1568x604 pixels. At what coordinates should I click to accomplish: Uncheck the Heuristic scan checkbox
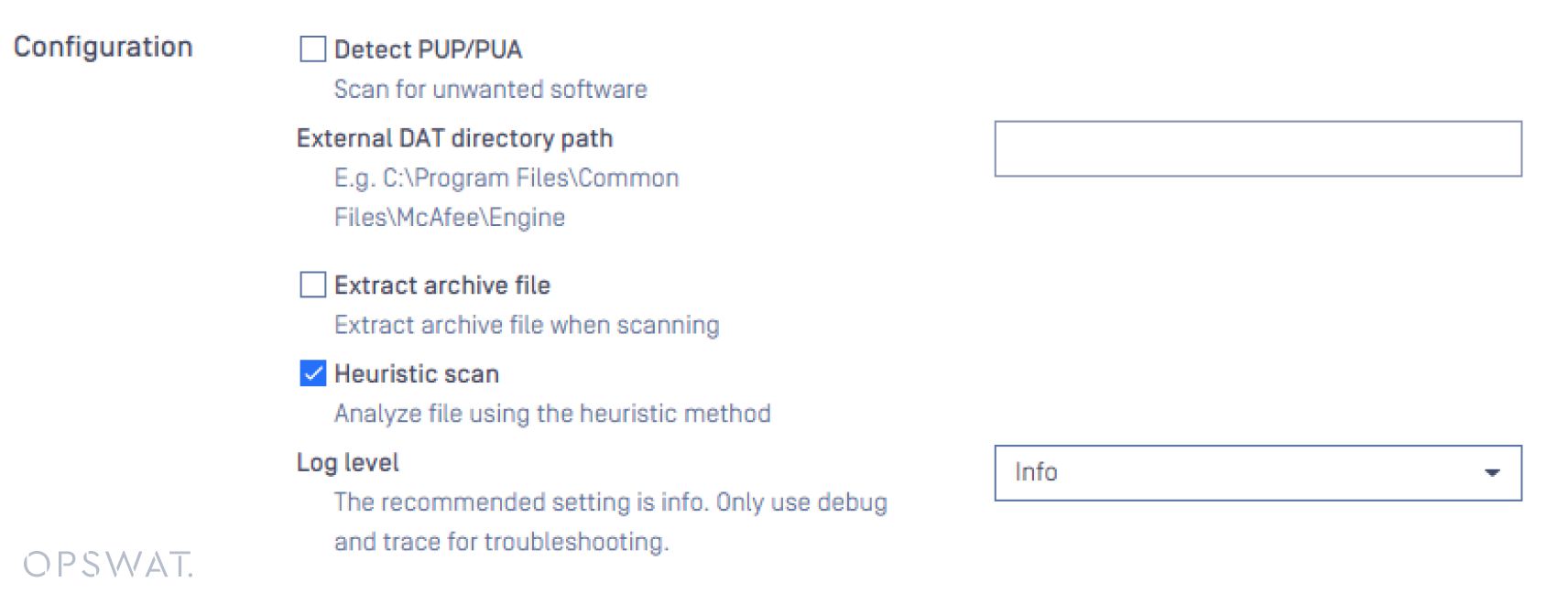[x=312, y=373]
